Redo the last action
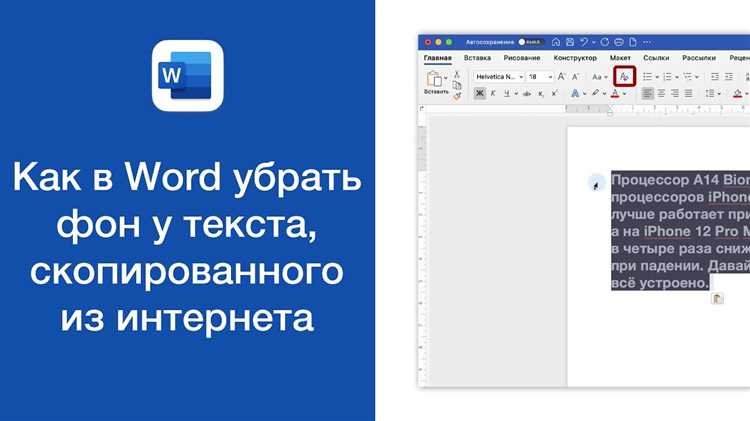750x421 pixels. pos(605,42)
